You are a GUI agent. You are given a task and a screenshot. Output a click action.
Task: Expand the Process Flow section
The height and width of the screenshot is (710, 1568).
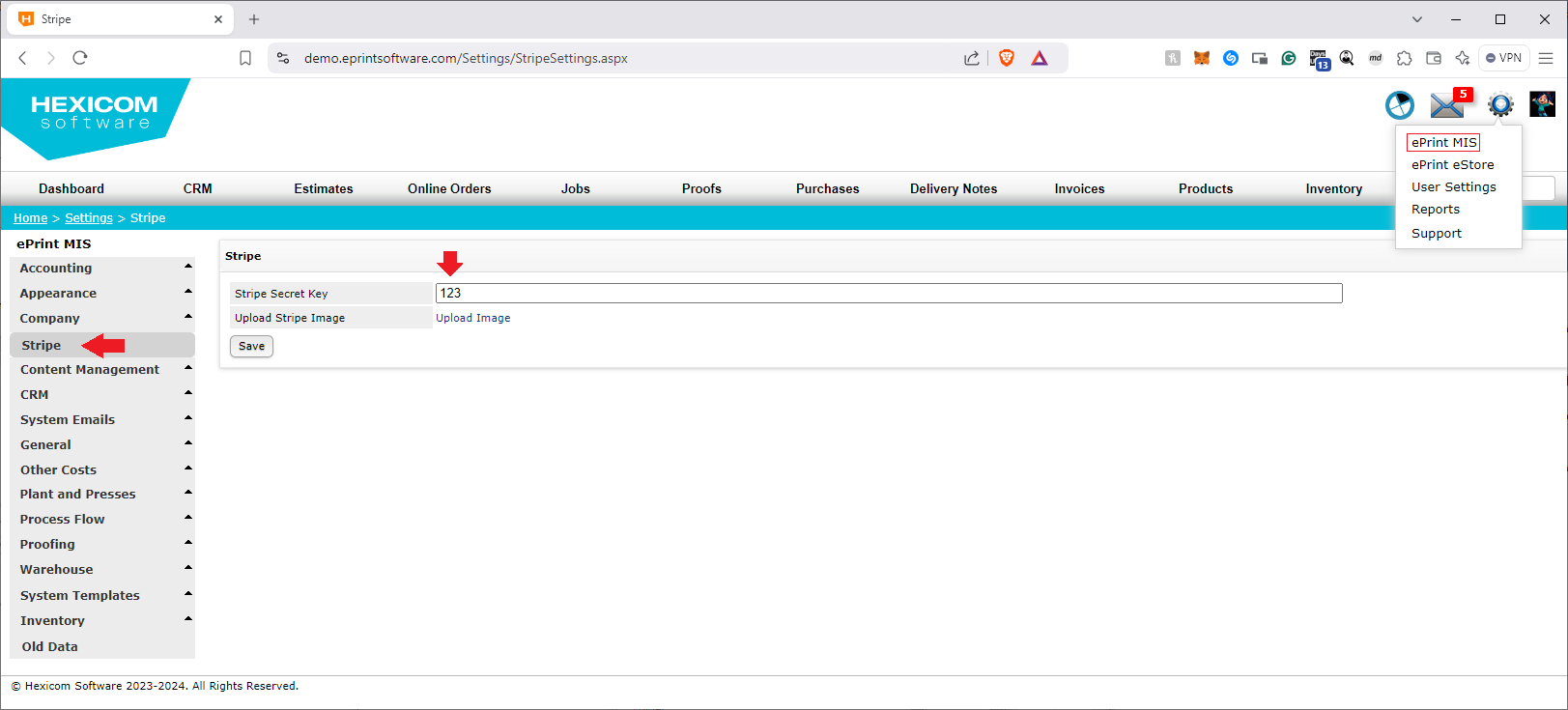pyautogui.click(x=102, y=519)
